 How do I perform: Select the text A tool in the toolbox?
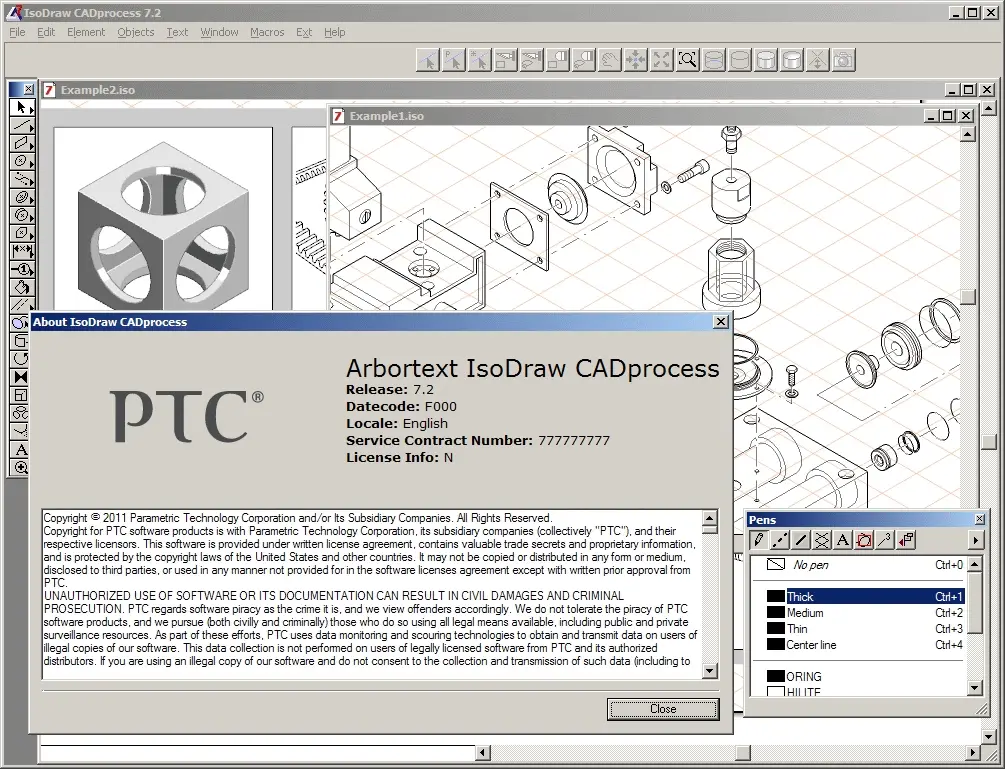[21, 449]
